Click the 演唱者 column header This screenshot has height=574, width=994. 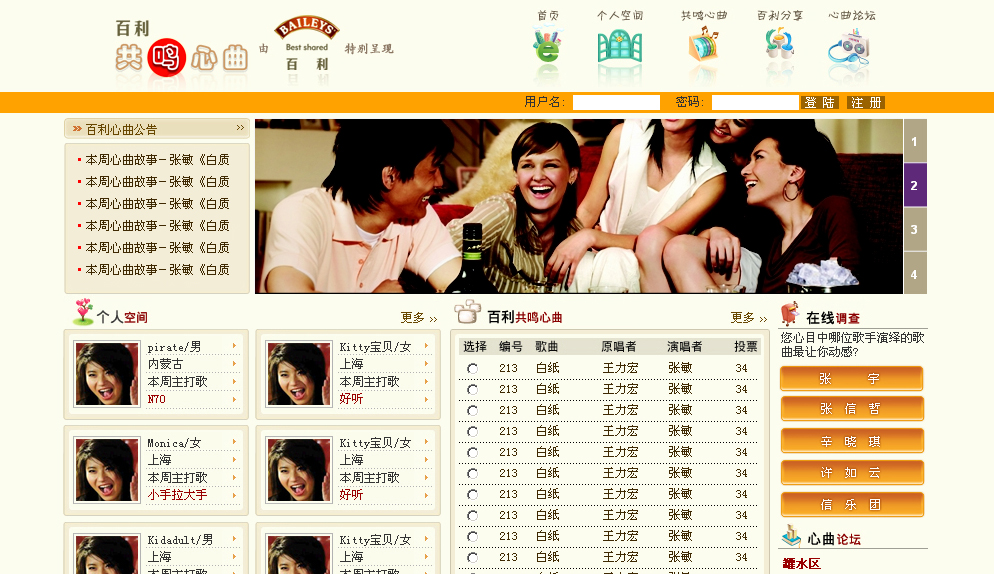point(685,346)
